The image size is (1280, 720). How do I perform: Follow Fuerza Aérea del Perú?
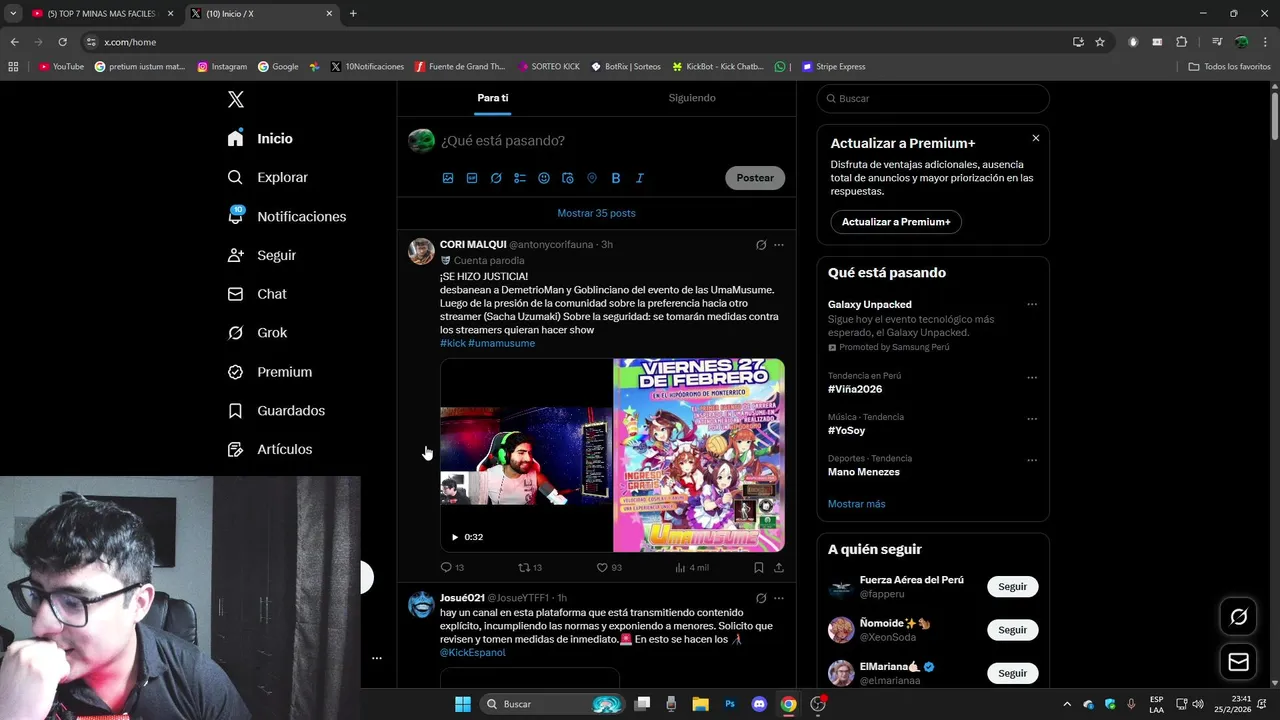pyautogui.click(x=1012, y=587)
